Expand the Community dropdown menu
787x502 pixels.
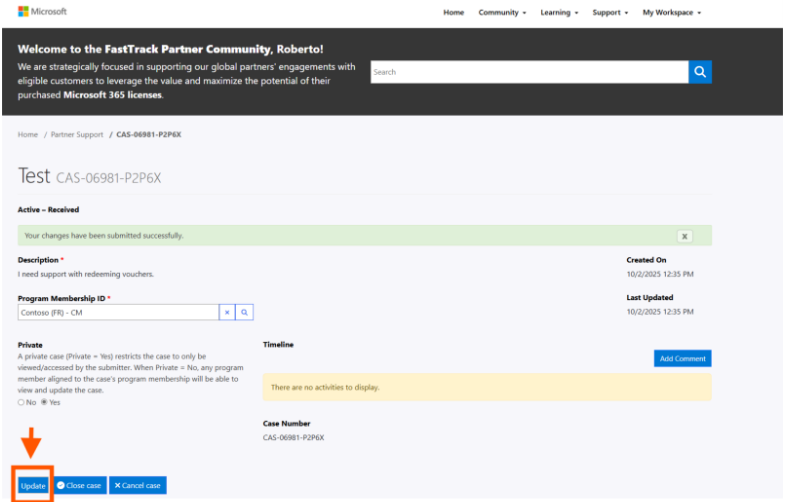click(x=500, y=13)
